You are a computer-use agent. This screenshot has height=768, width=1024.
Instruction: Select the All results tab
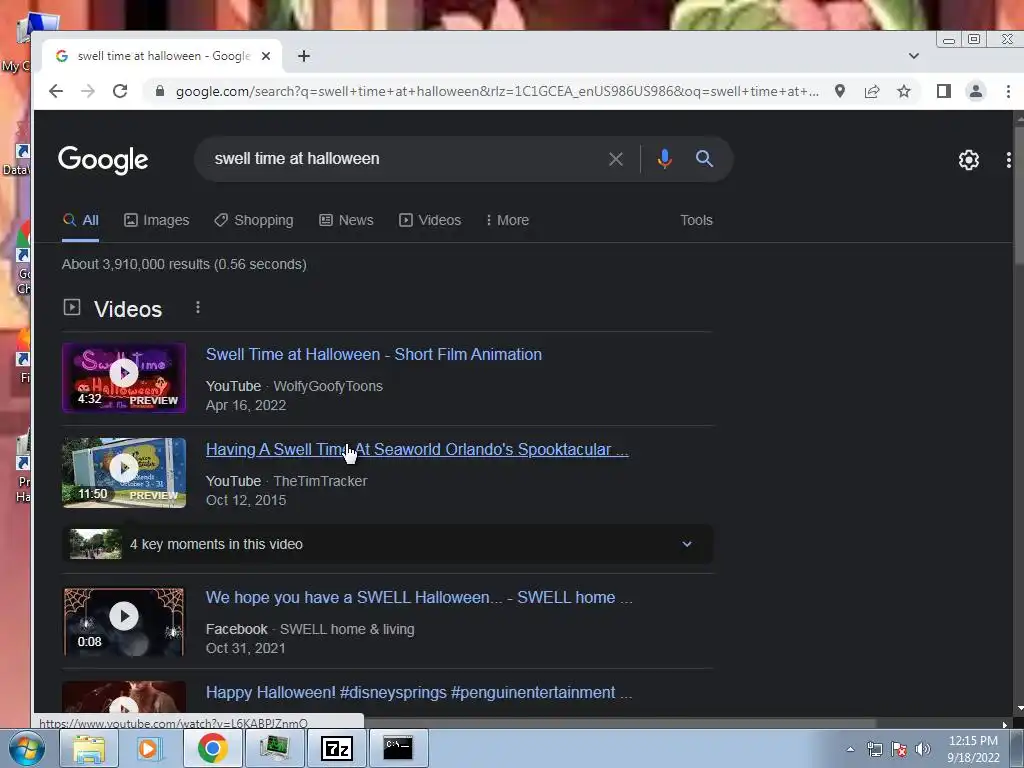tap(80, 220)
